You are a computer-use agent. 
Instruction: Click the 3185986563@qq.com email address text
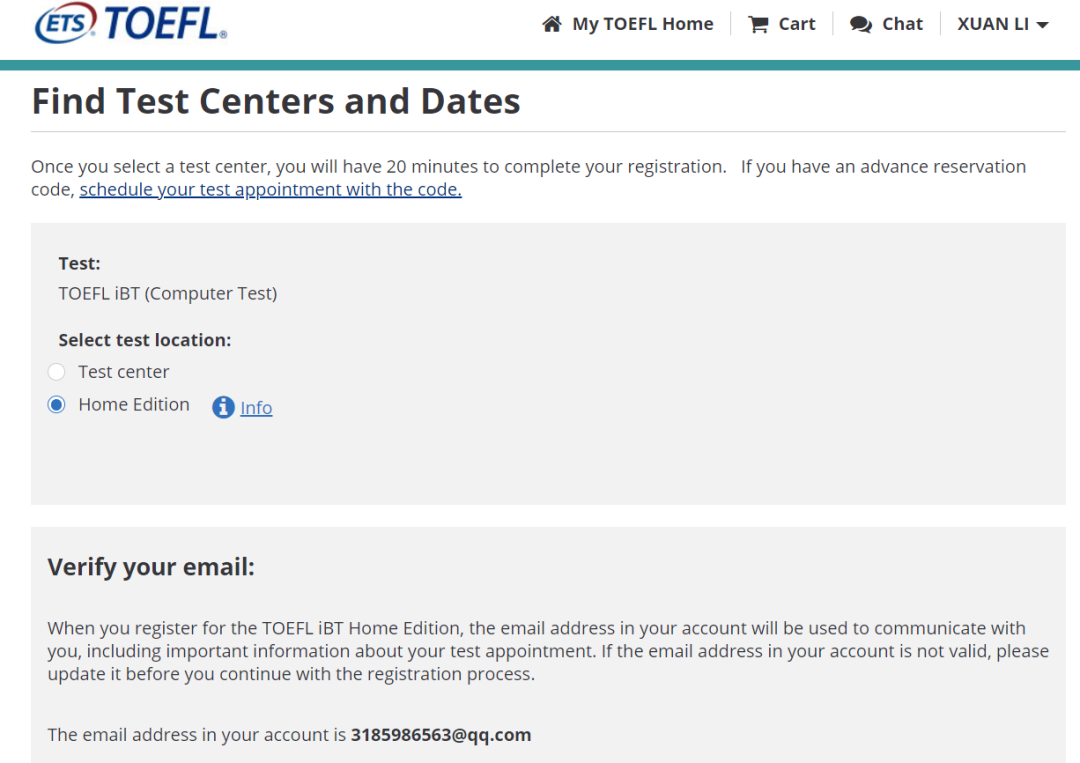441,735
